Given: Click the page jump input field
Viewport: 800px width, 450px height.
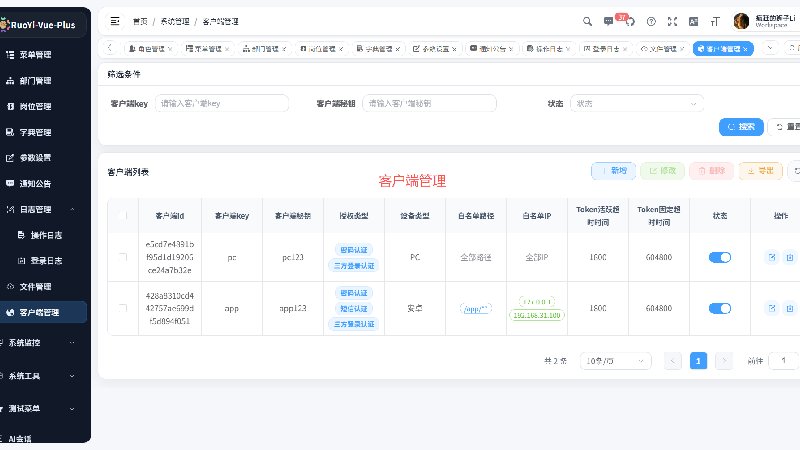Looking at the screenshot, I should pyautogui.click(x=784, y=361).
